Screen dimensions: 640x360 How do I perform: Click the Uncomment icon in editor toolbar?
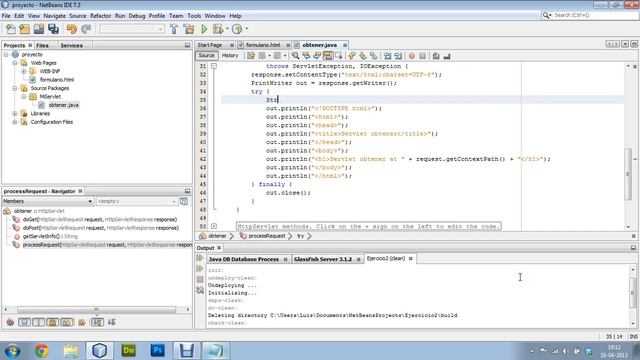tap(447, 56)
